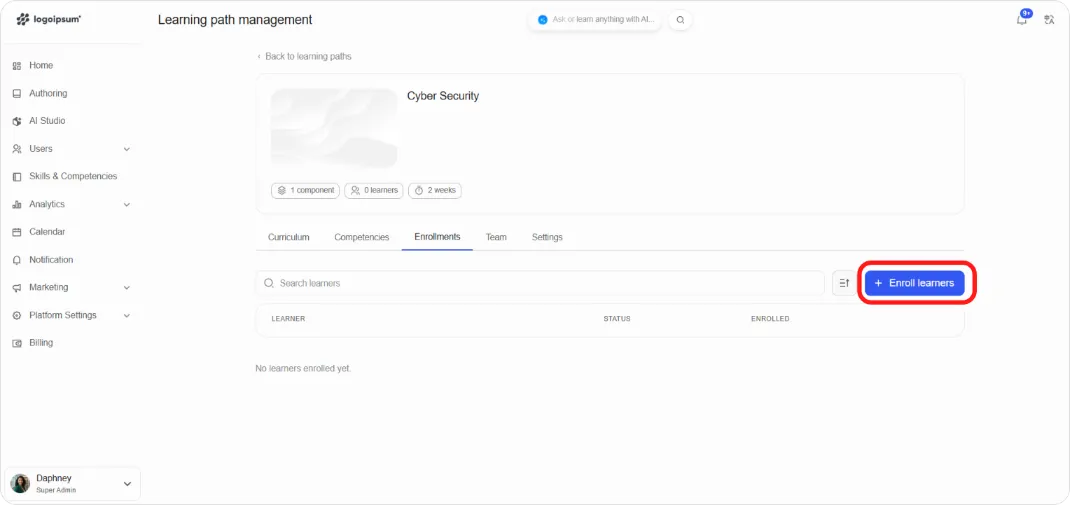
Task: Click the logoipsum logo
Action: 48,19
